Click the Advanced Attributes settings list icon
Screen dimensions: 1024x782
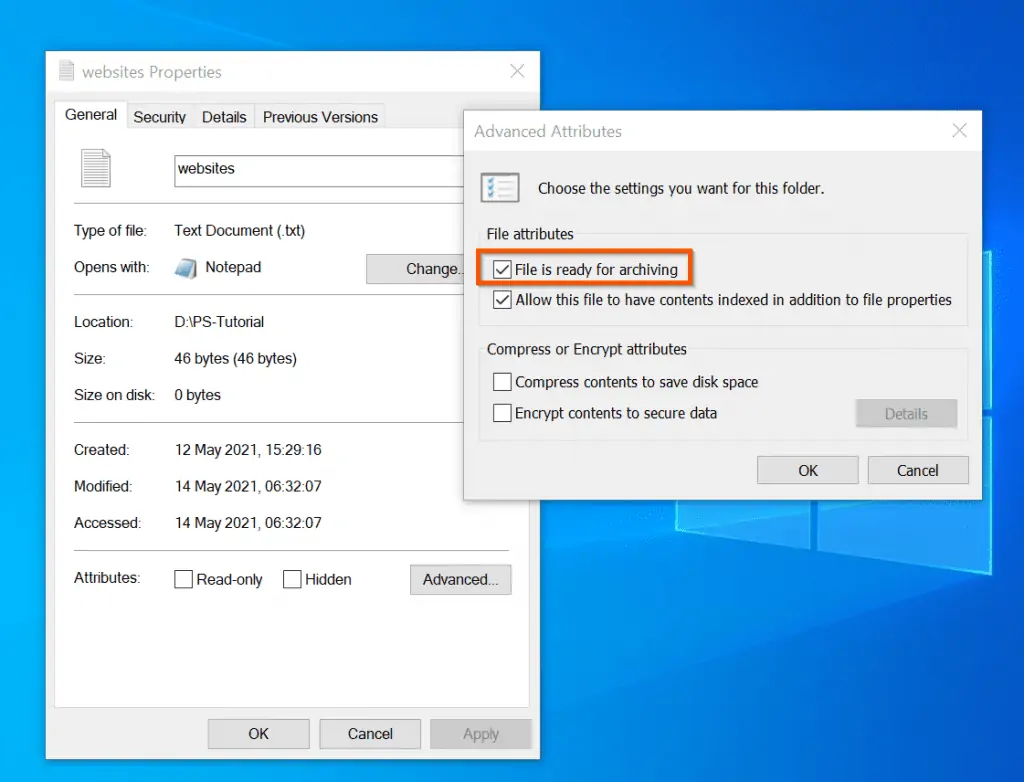click(x=500, y=187)
